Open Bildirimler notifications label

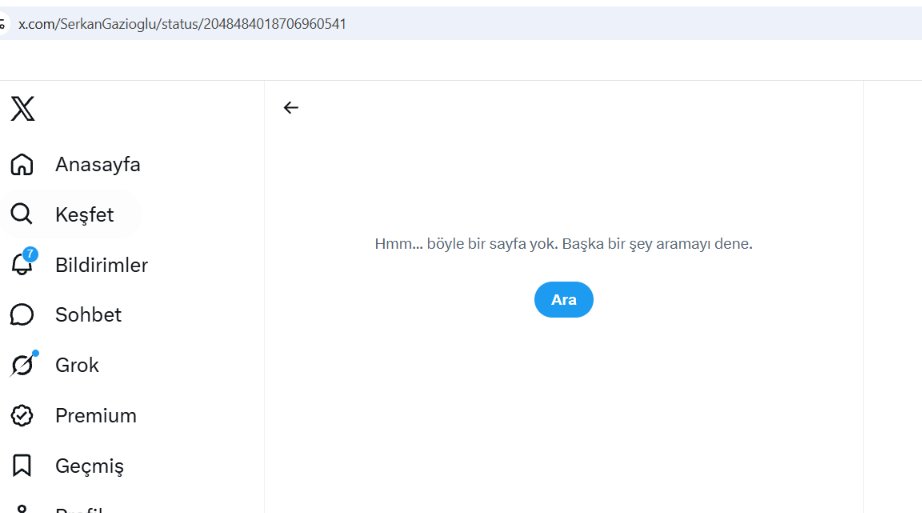pos(101,265)
